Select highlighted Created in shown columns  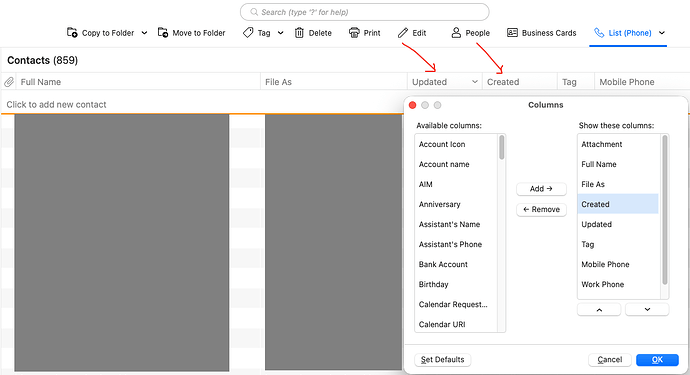click(618, 204)
